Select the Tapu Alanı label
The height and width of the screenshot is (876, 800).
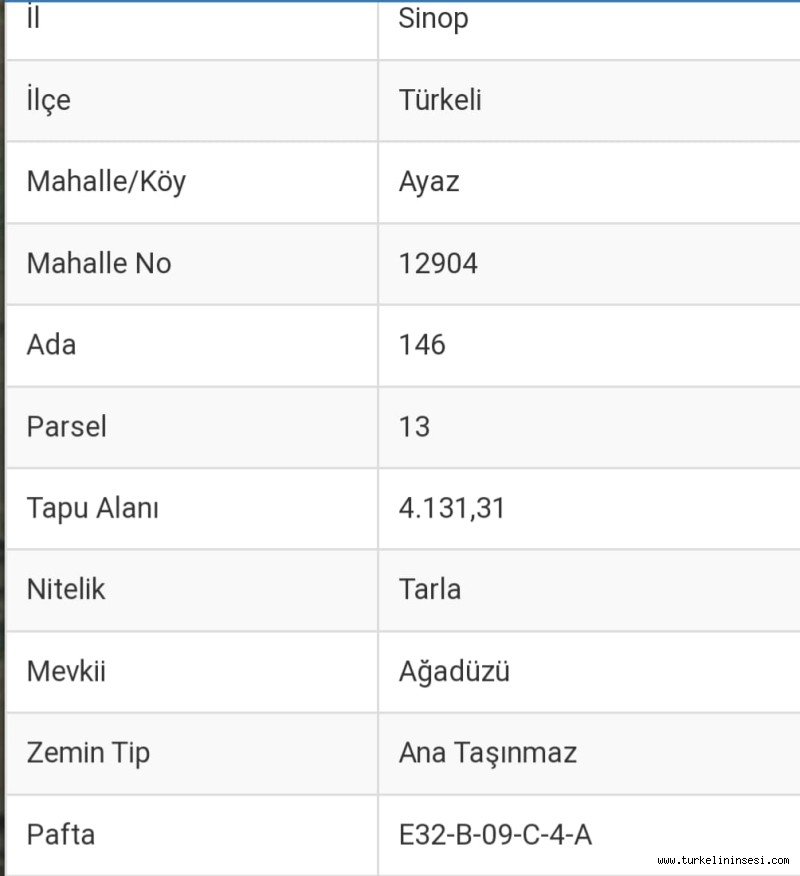pos(93,508)
